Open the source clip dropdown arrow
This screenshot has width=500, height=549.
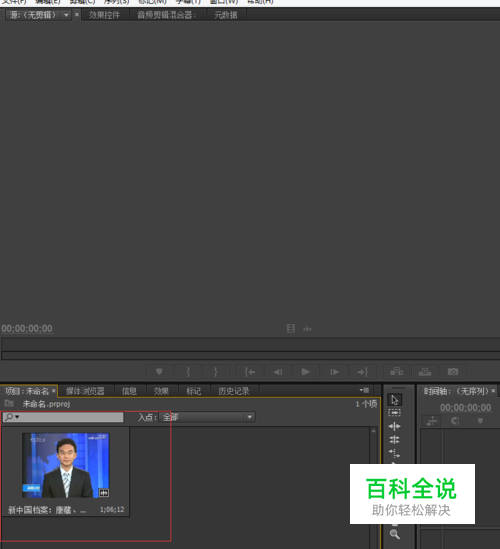point(66,15)
